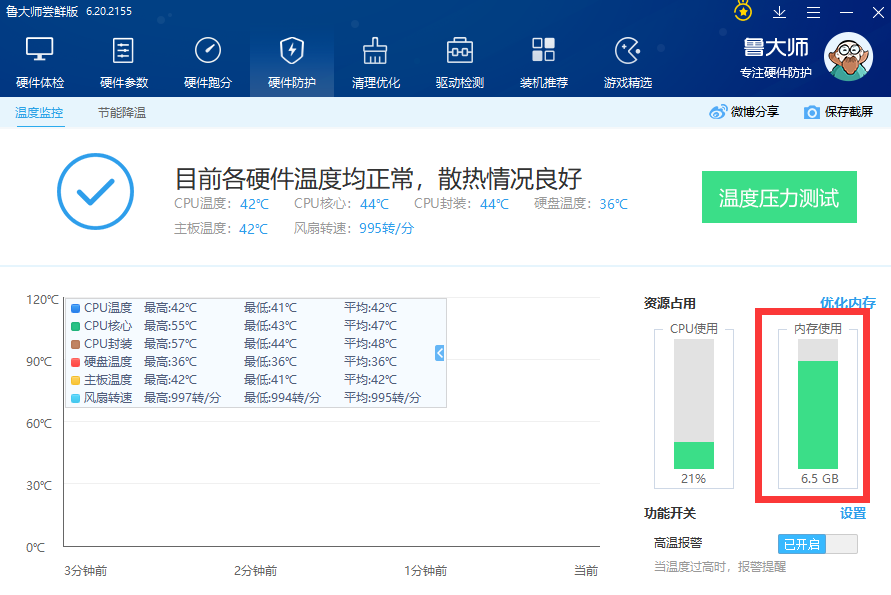Open user profile via the avatar picture
The height and width of the screenshot is (595, 891).
coord(848,57)
